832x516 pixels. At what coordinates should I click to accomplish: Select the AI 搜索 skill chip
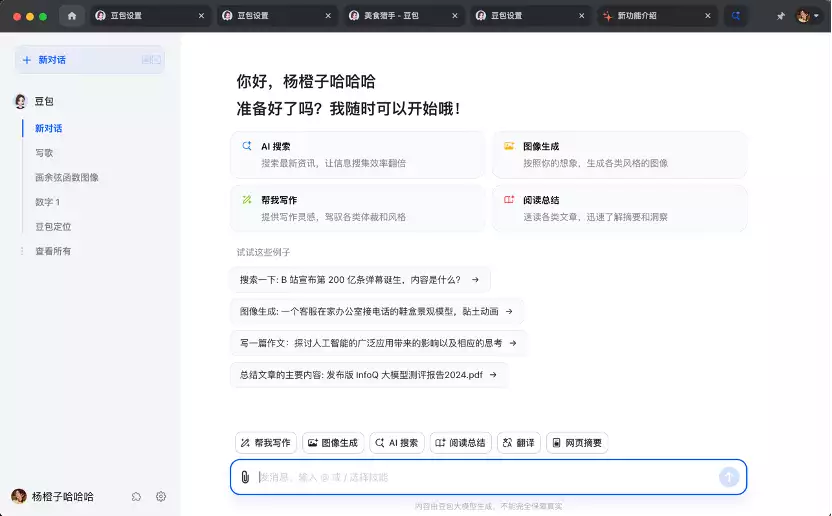397,443
